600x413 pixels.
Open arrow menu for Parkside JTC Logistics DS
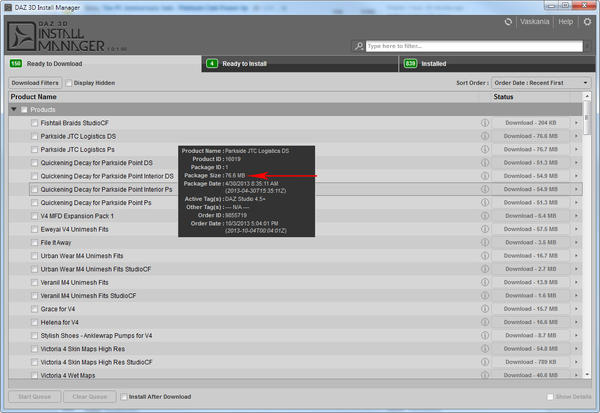point(576,136)
